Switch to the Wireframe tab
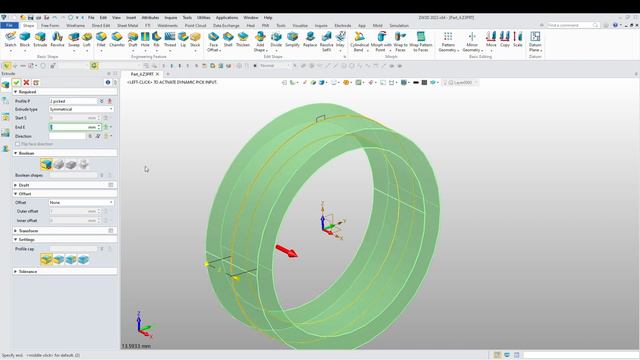The height and width of the screenshot is (360, 640). 76,25
